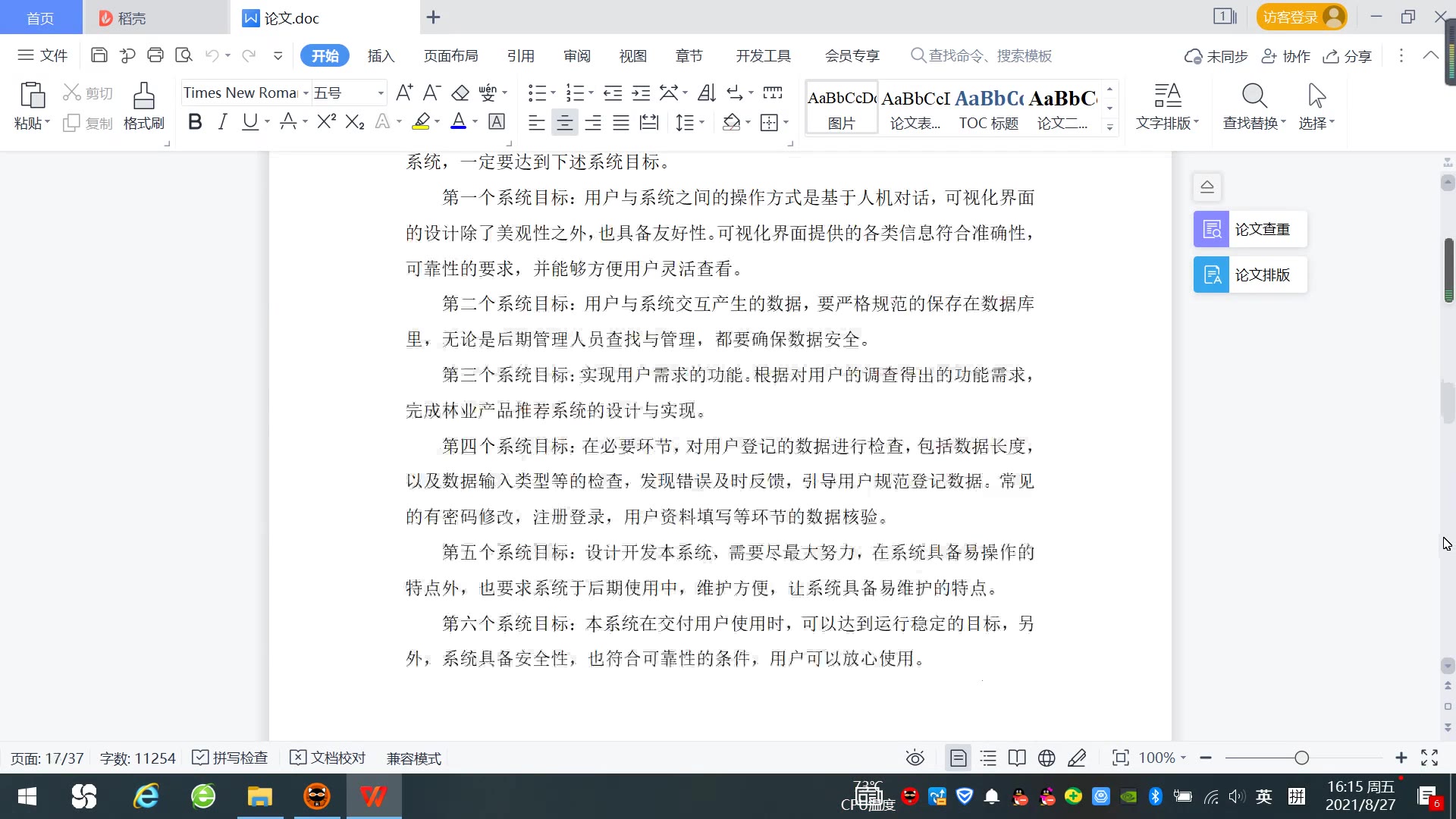This screenshot has width=1456, height=819.
Task: Open zoom percentage dropdown
Action: [x=1183, y=758]
